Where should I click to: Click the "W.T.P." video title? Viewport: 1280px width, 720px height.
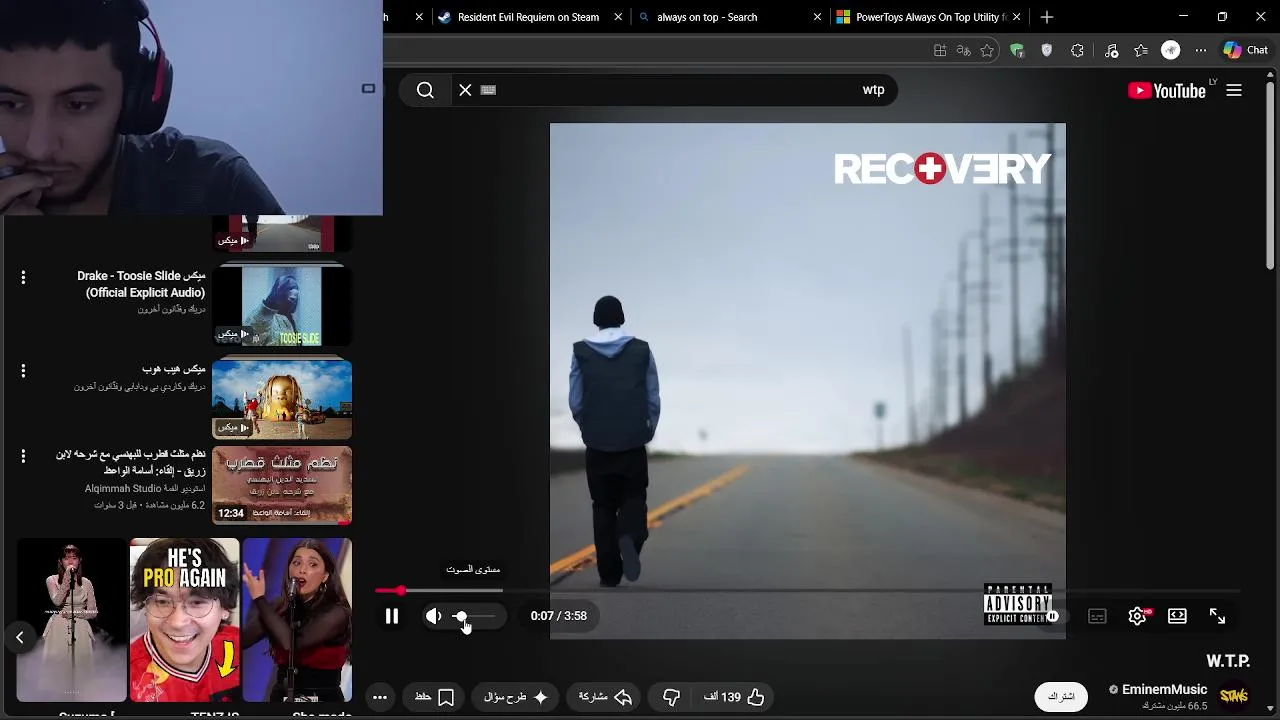coord(1228,661)
